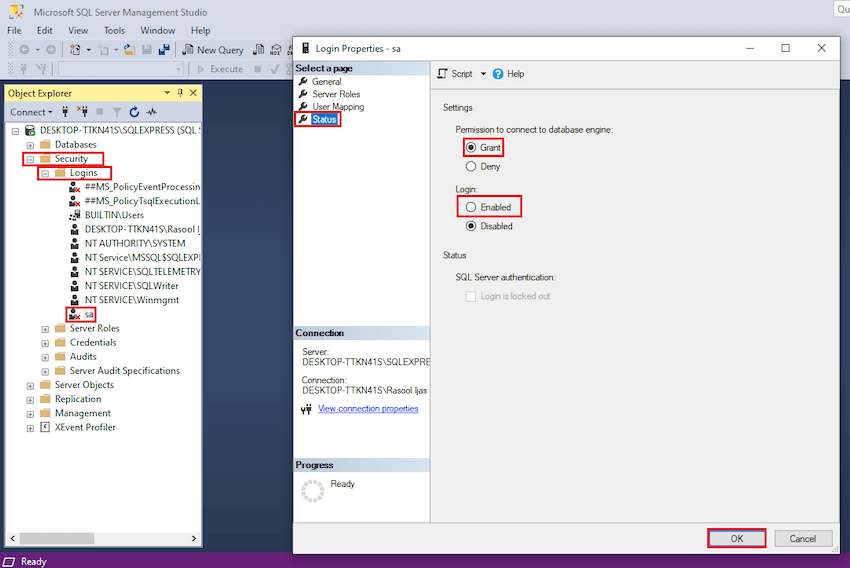
Task: Expand the Replication folder
Action: pyautogui.click(x=30, y=399)
